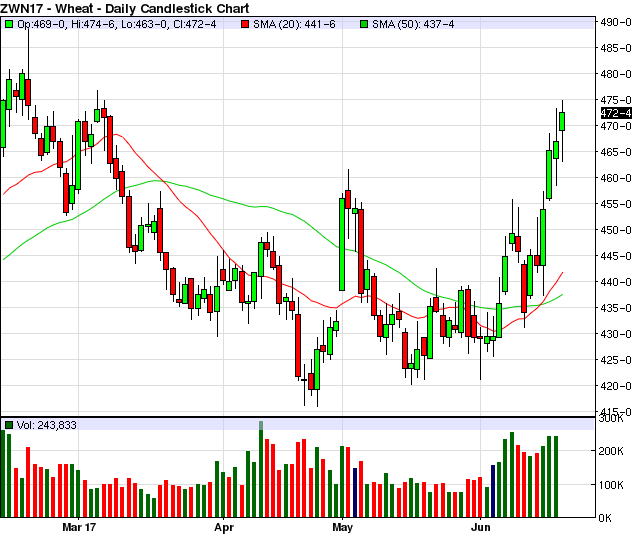640x536 pixels.
Task: Click the 0K volume axis label
Action: click(605, 518)
